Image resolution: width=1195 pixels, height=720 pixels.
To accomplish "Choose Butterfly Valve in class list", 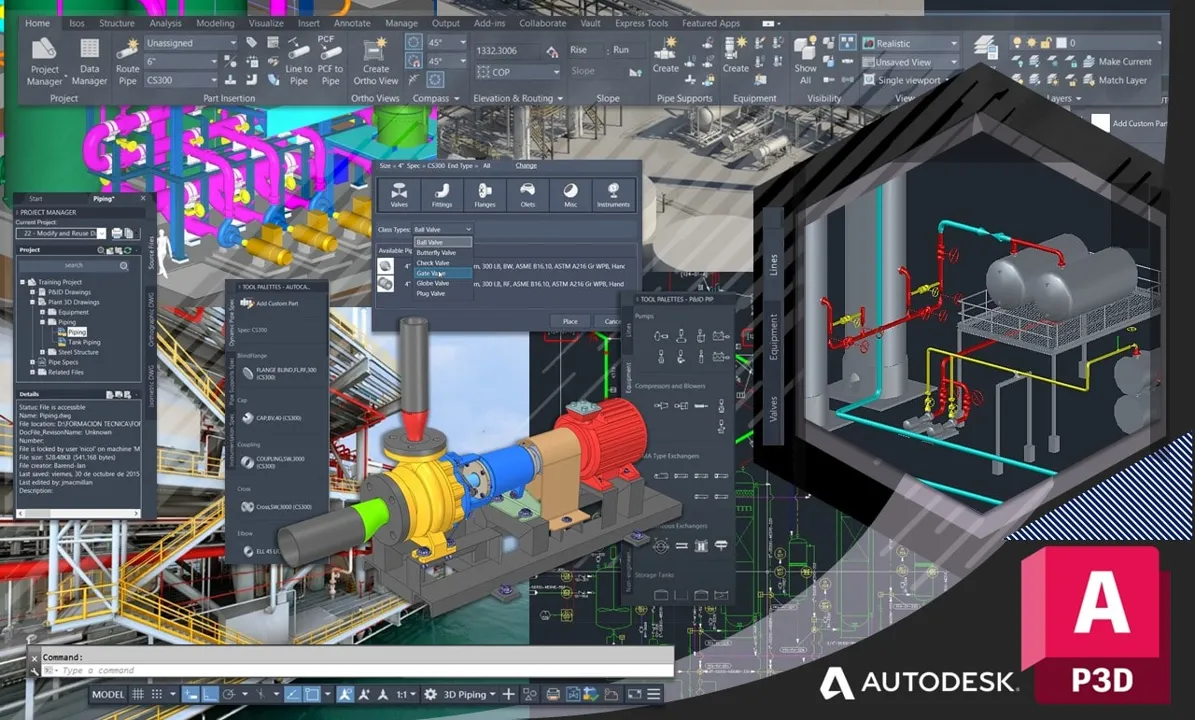I will click(x=443, y=252).
